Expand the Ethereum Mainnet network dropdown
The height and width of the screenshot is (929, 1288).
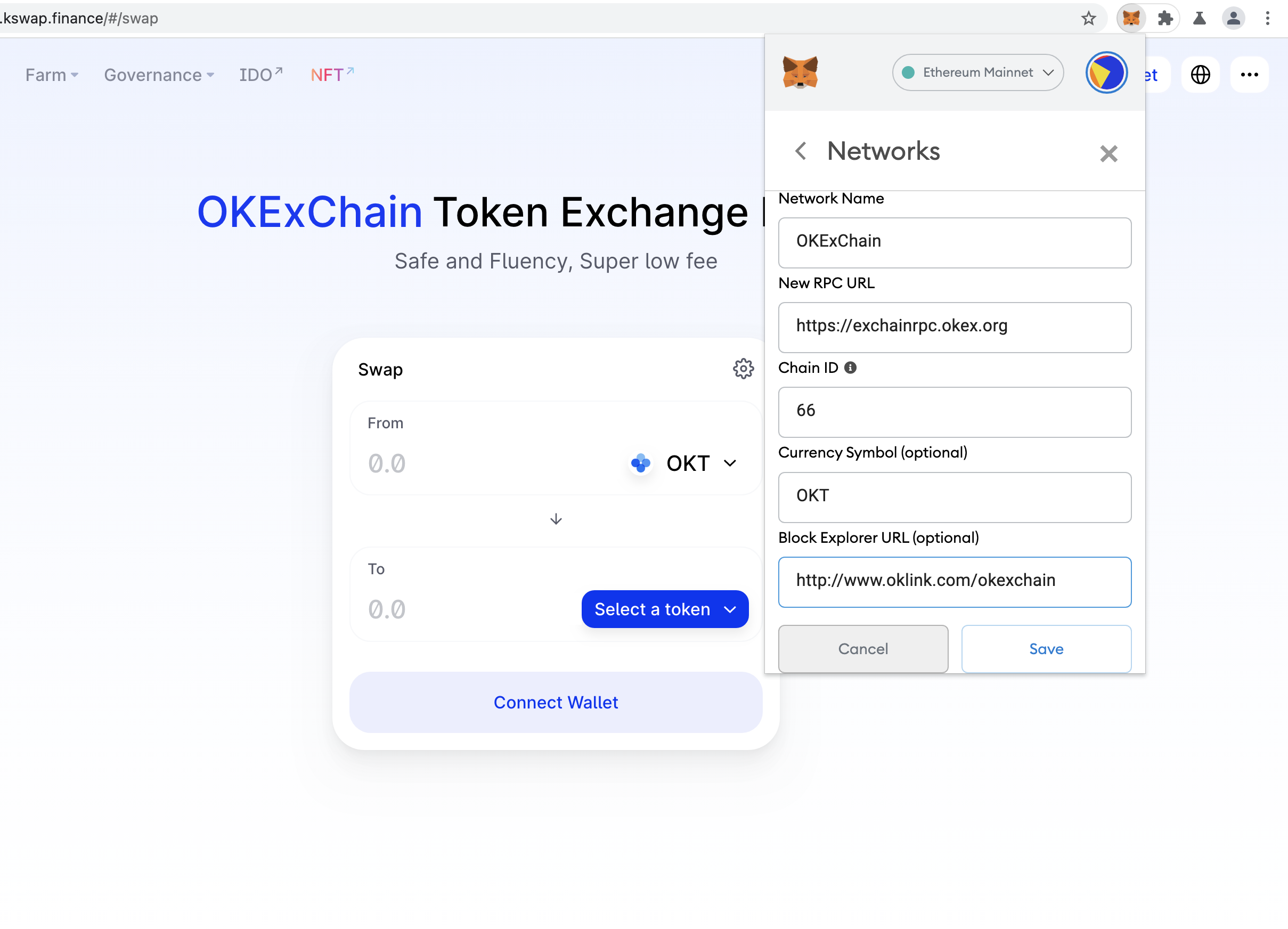[x=977, y=72]
